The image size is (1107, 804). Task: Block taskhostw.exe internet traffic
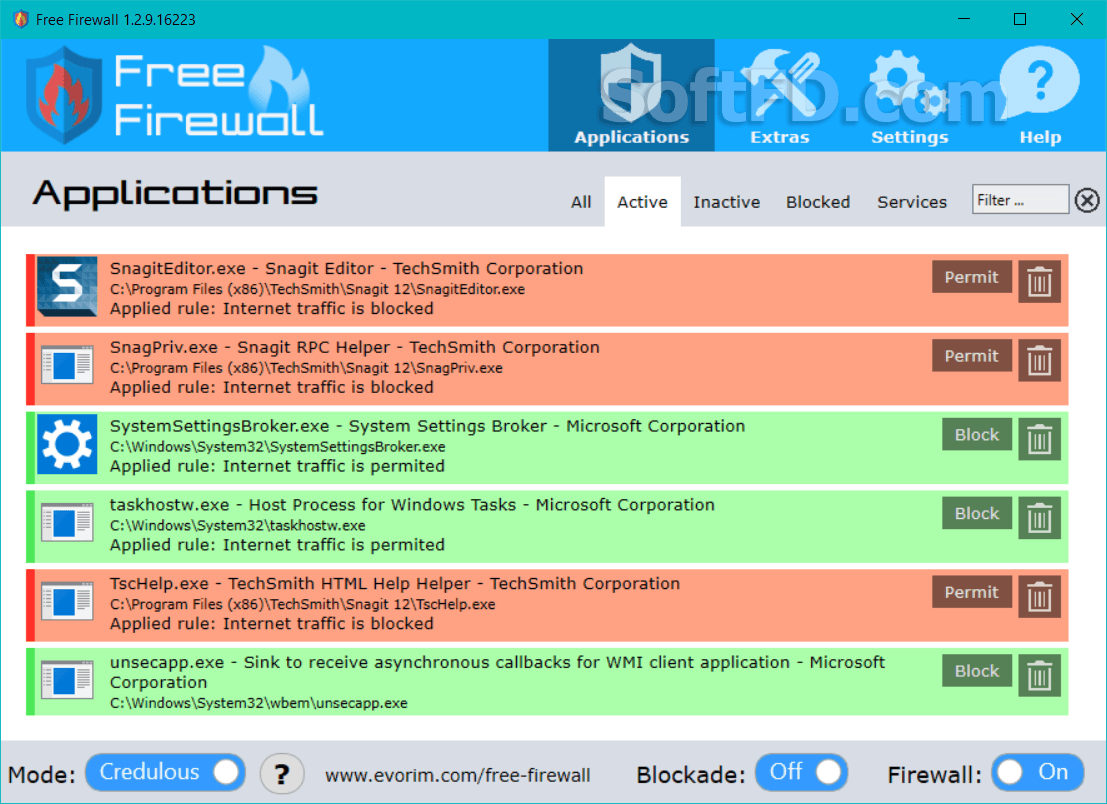point(976,513)
